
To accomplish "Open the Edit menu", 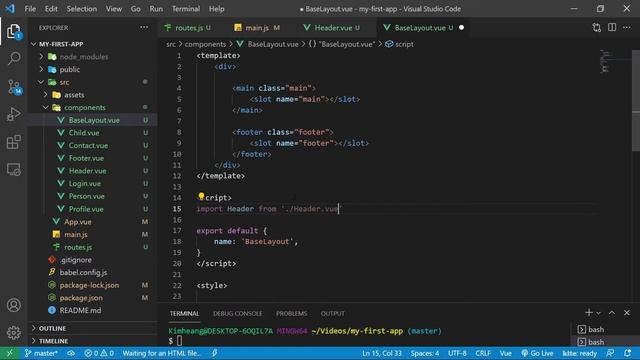I will pos(51,9).
